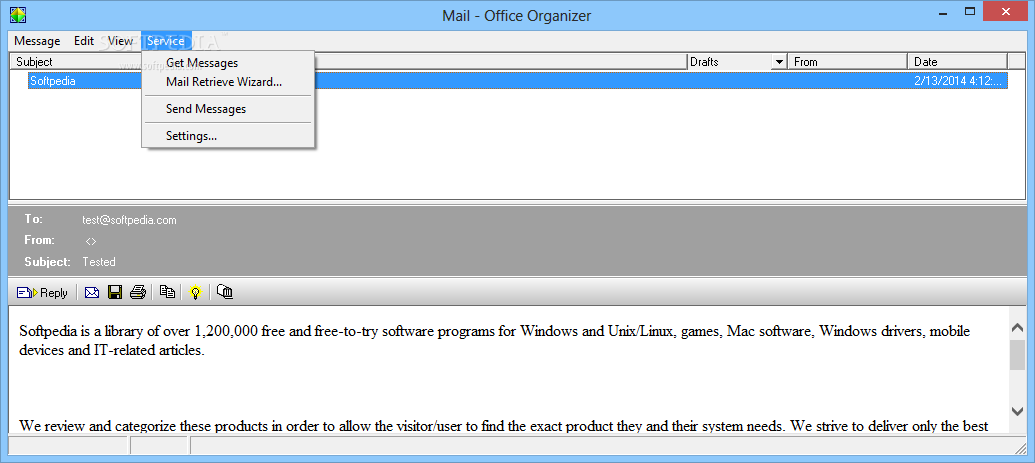Open the Edit menu

pyautogui.click(x=84, y=41)
